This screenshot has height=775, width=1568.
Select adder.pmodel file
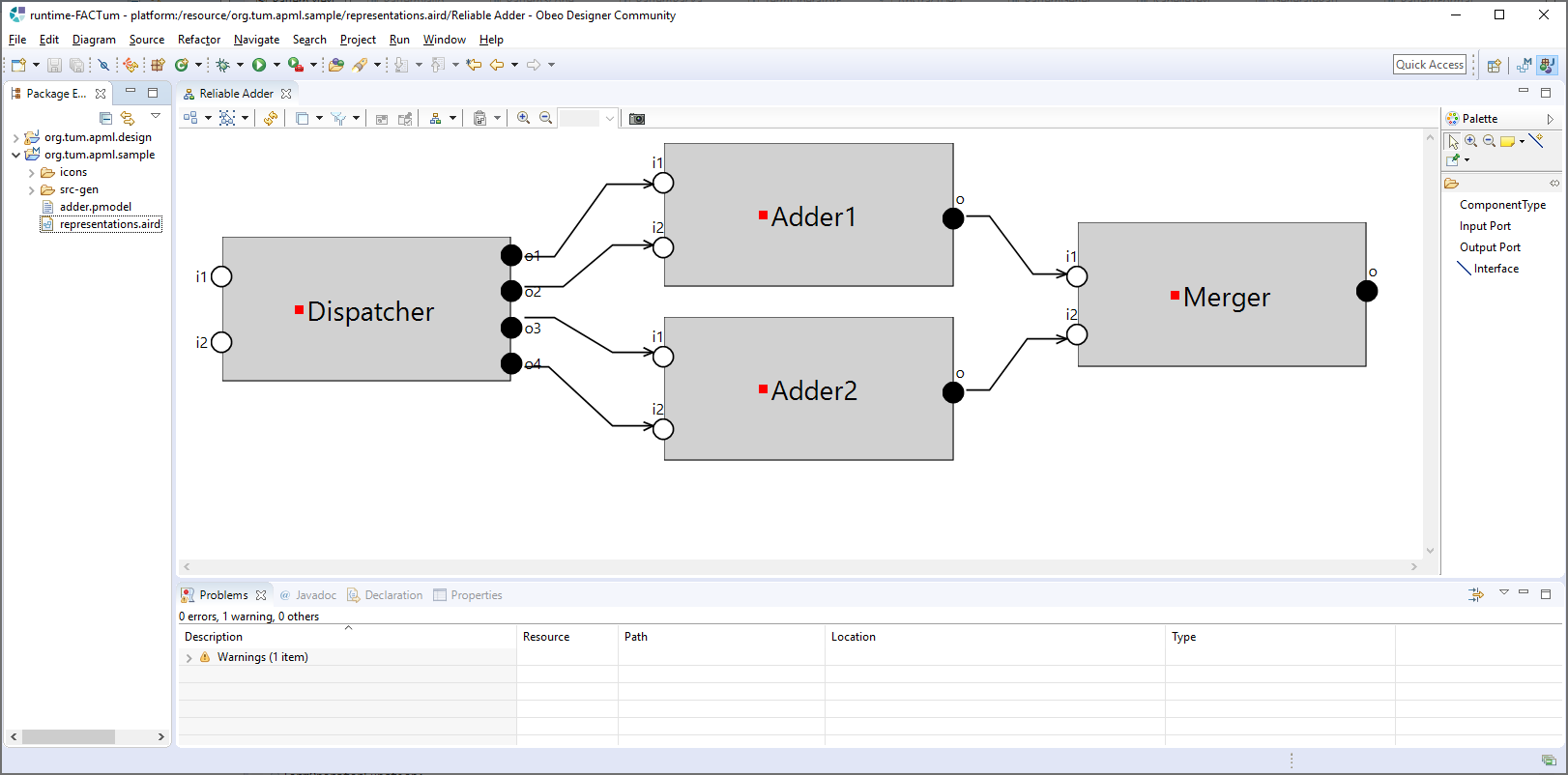pyautogui.click(x=87, y=207)
